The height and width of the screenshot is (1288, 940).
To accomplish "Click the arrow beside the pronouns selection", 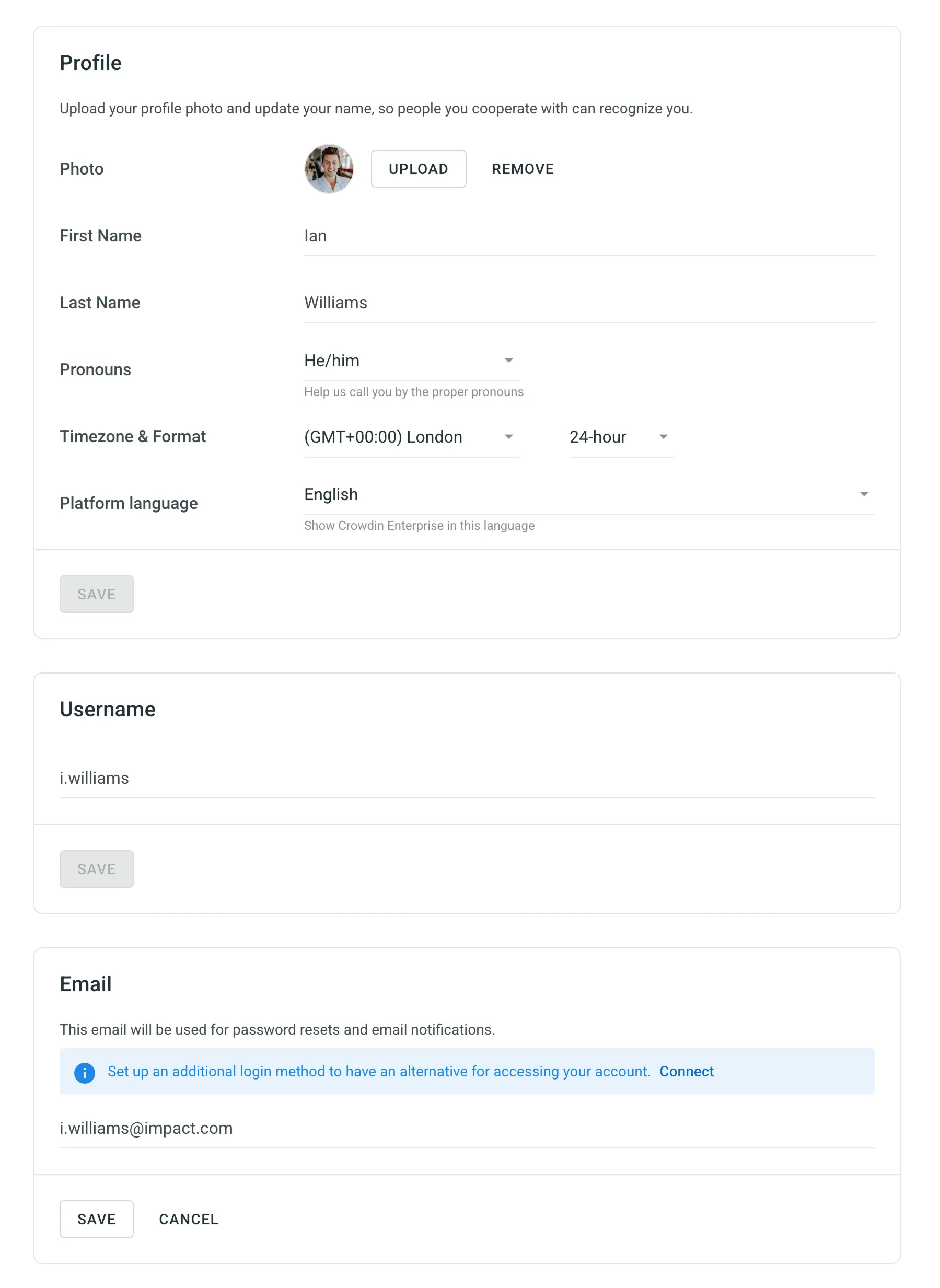I will [509, 359].
